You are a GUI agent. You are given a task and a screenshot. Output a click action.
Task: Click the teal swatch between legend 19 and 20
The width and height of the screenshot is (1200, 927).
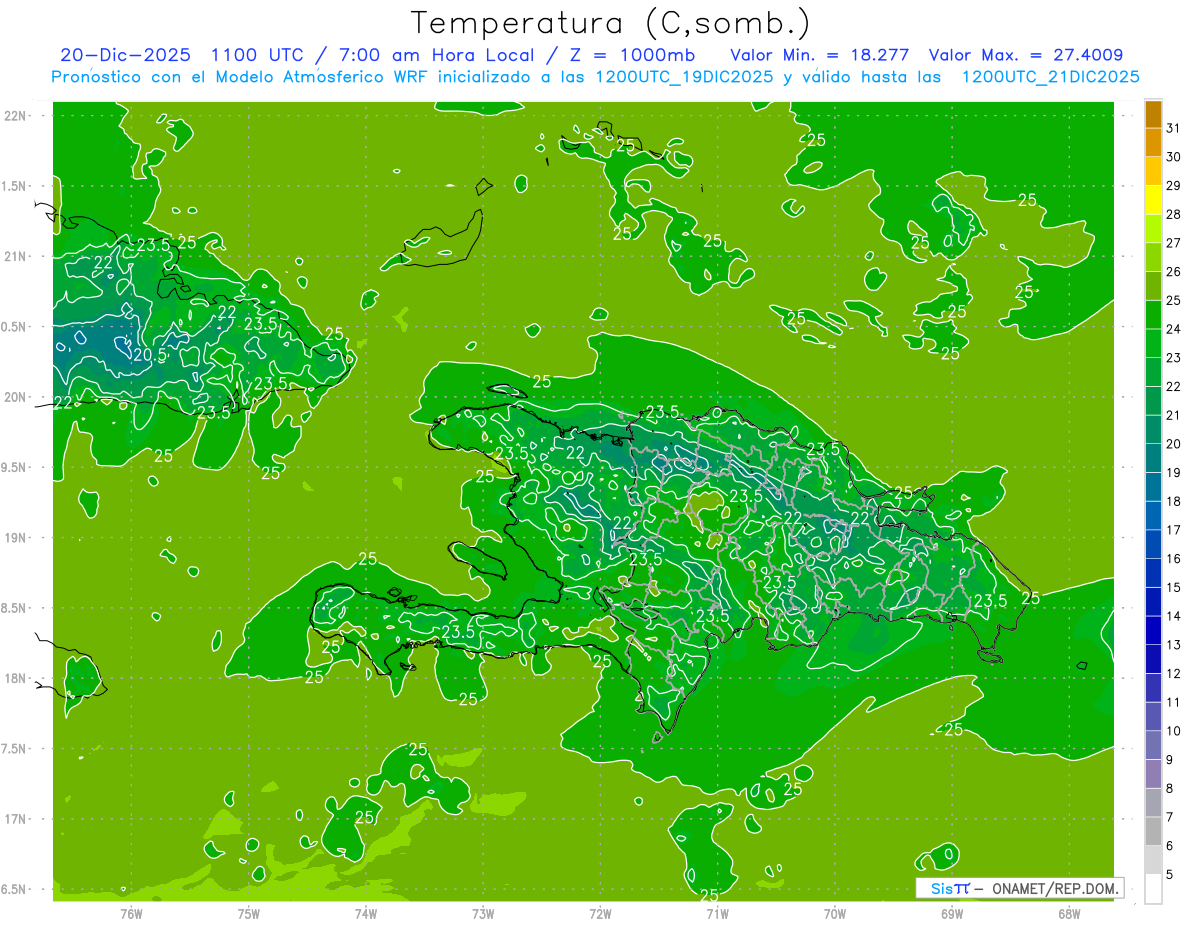click(1154, 458)
